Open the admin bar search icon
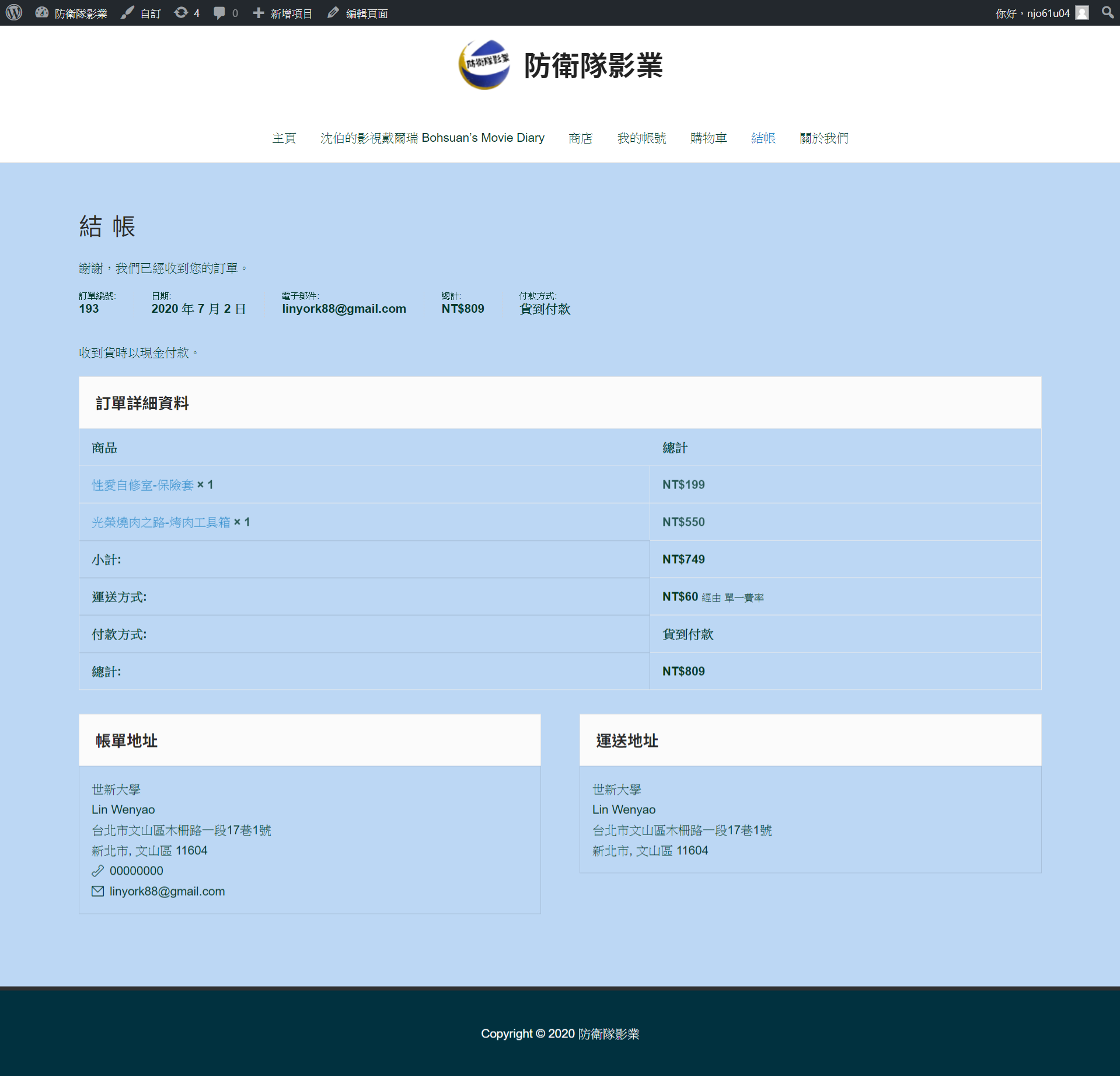 1107,13
